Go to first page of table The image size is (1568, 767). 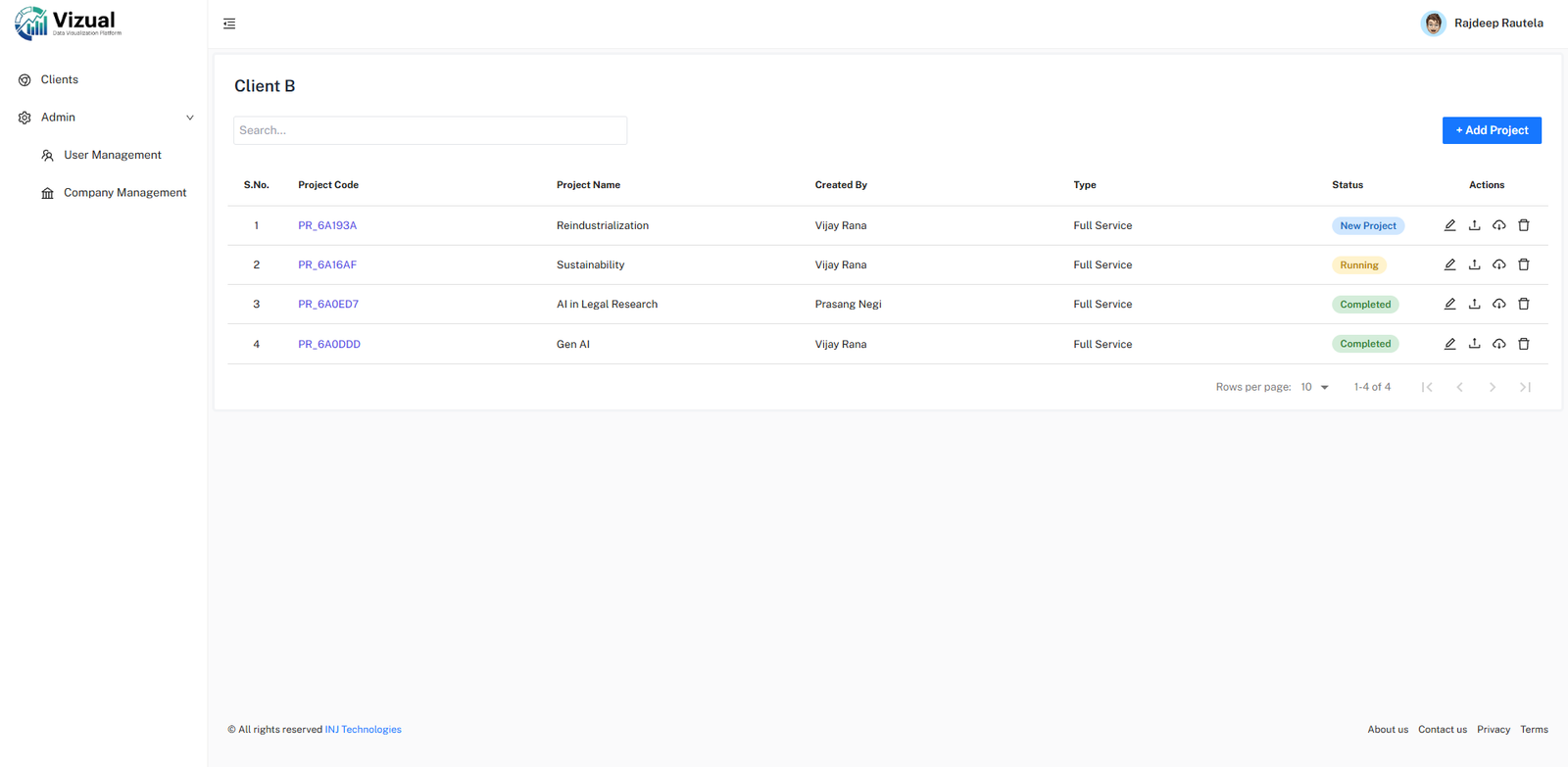pyautogui.click(x=1427, y=387)
